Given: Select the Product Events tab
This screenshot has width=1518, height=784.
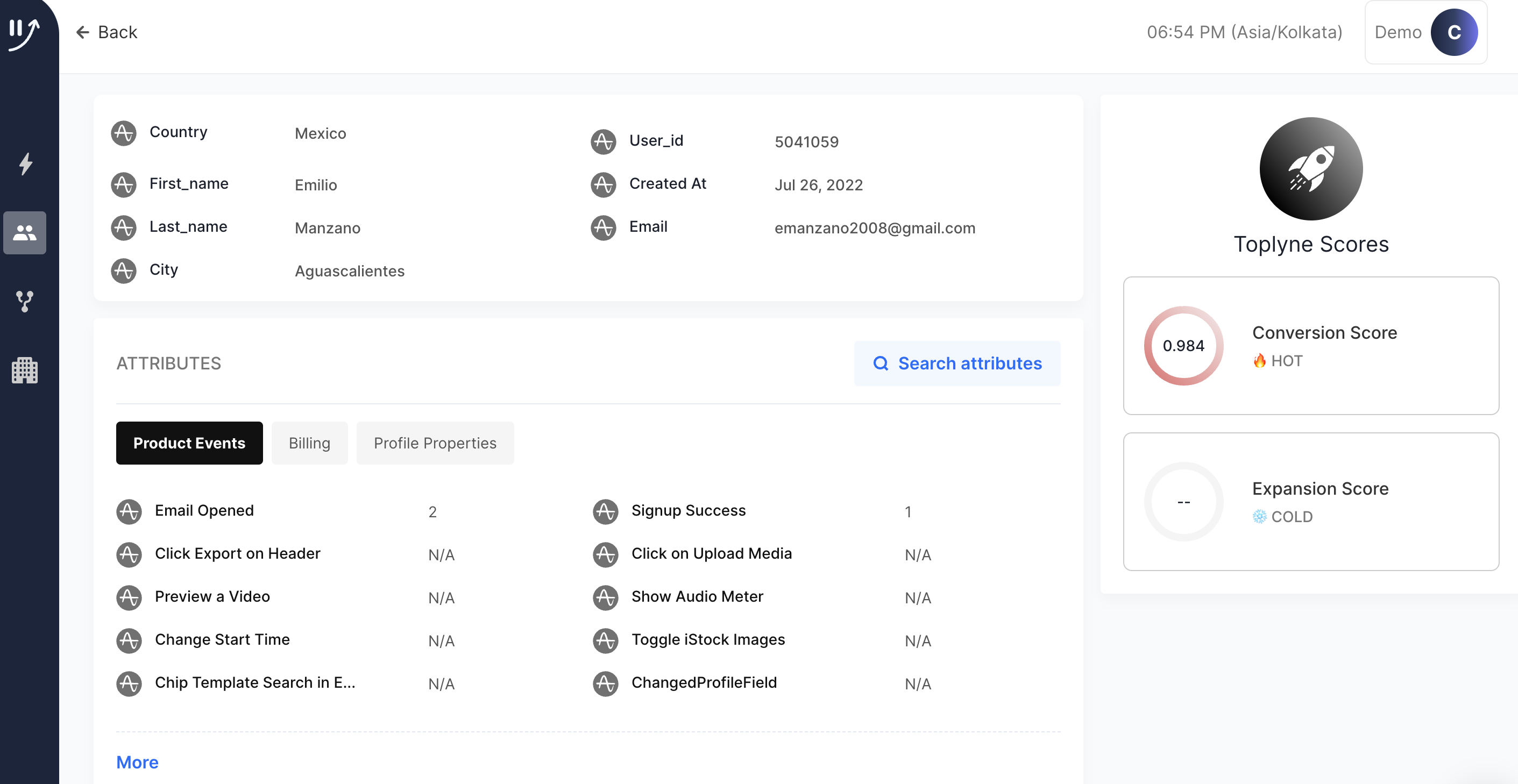Looking at the screenshot, I should click(189, 443).
